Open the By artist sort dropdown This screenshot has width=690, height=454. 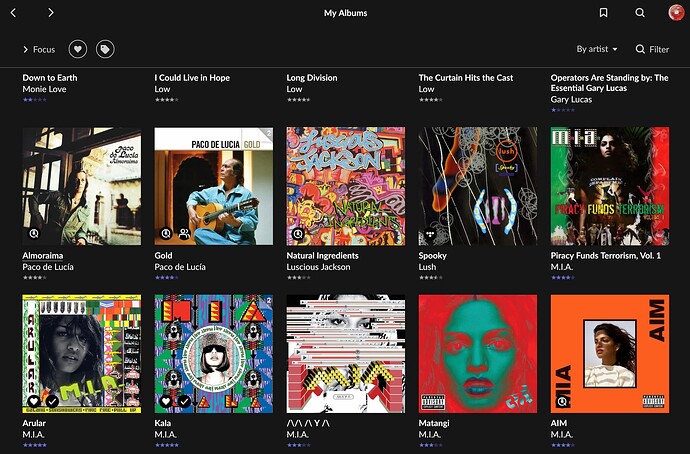pos(597,49)
